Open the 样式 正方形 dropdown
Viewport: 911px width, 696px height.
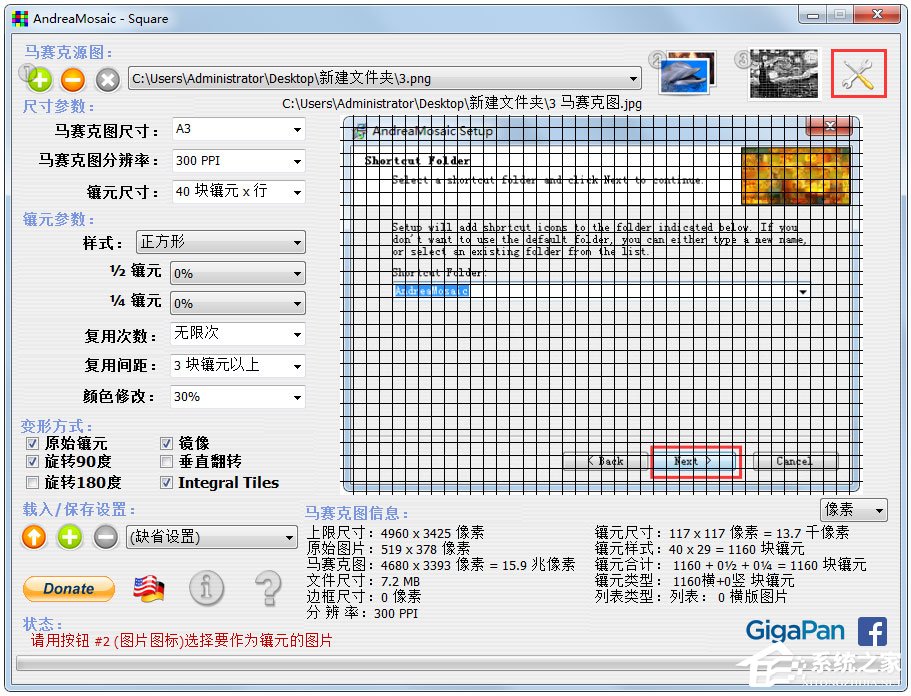click(x=221, y=242)
